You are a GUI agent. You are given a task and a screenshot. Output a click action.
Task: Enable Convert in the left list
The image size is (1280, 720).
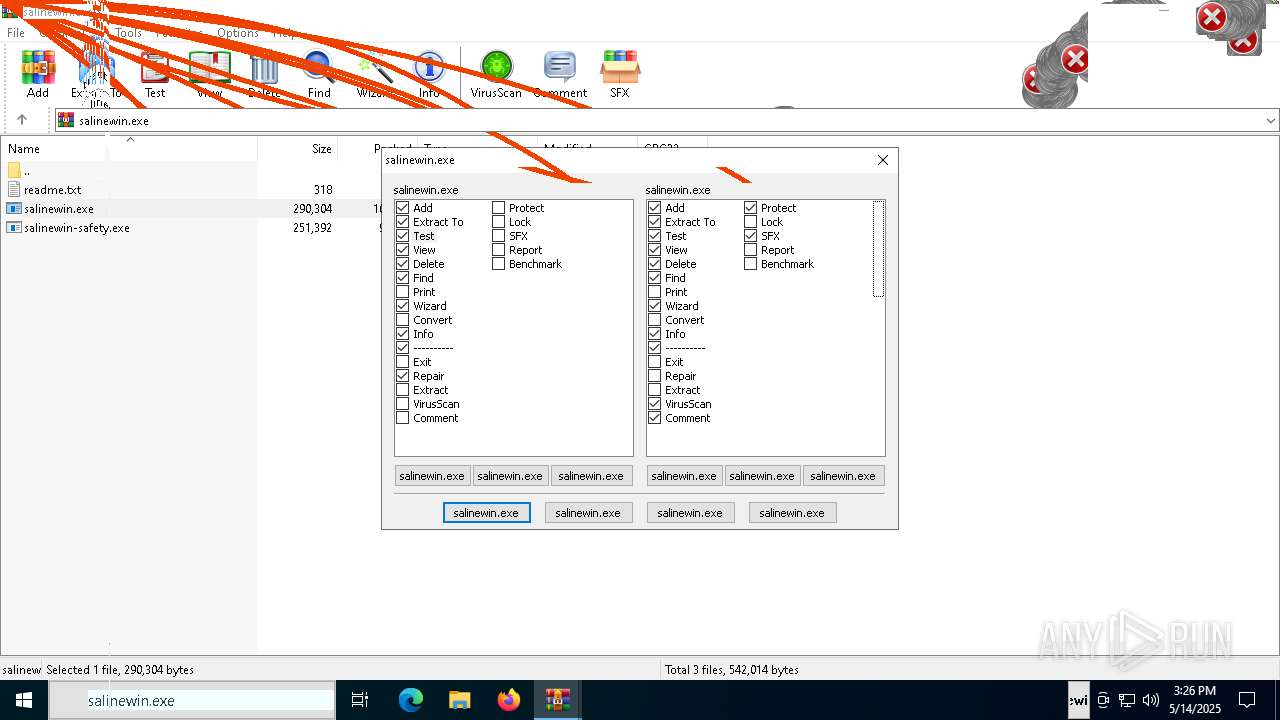click(x=403, y=320)
